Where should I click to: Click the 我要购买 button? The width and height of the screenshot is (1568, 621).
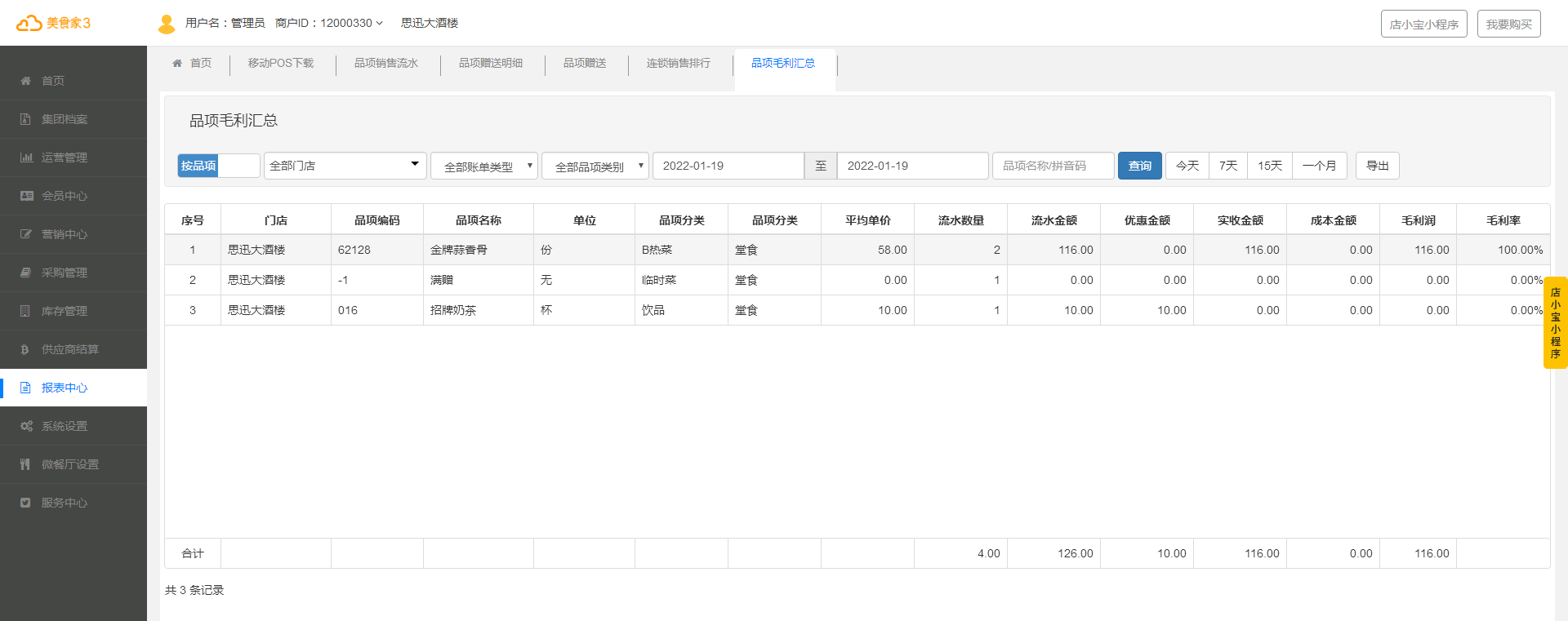1509,24
